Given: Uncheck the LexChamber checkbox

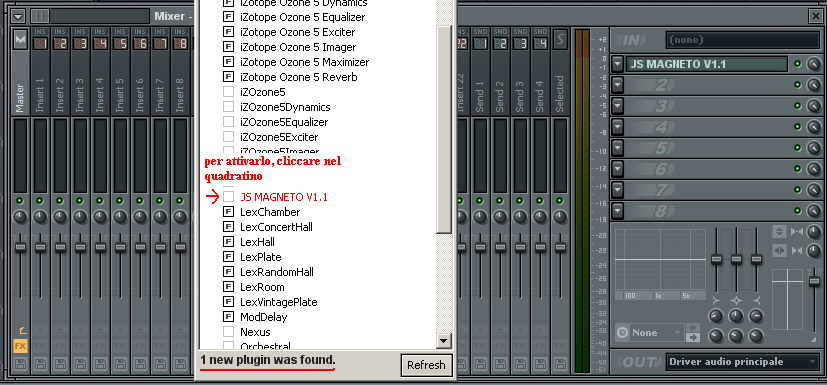Looking at the screenshot, I should [228, 212].
